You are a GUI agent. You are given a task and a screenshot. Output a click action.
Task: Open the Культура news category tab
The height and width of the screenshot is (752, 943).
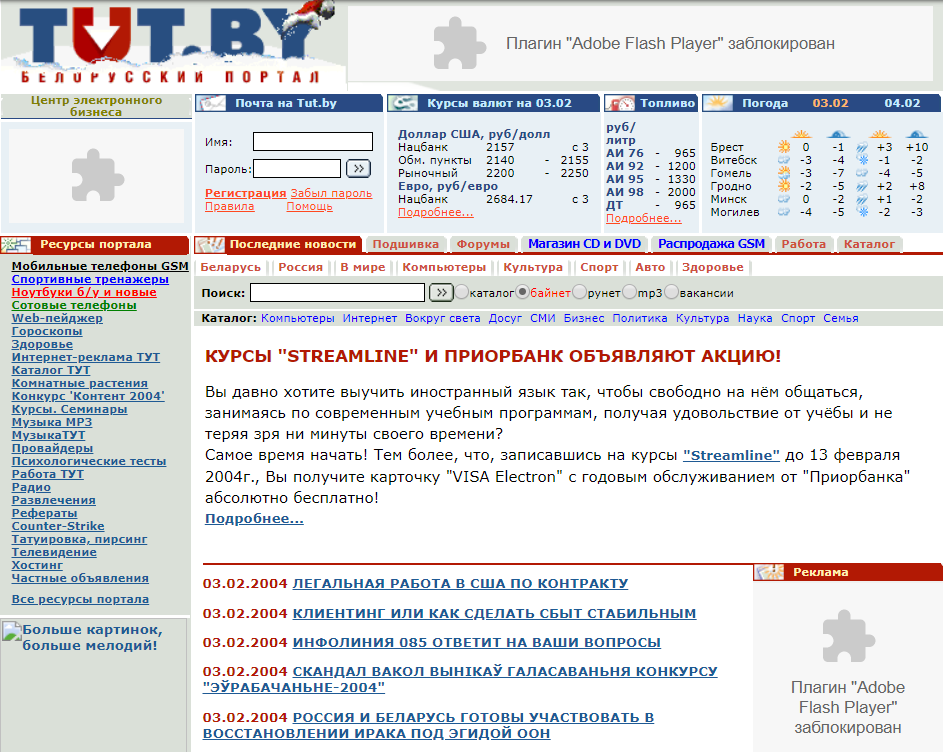(x=533, y=267)
